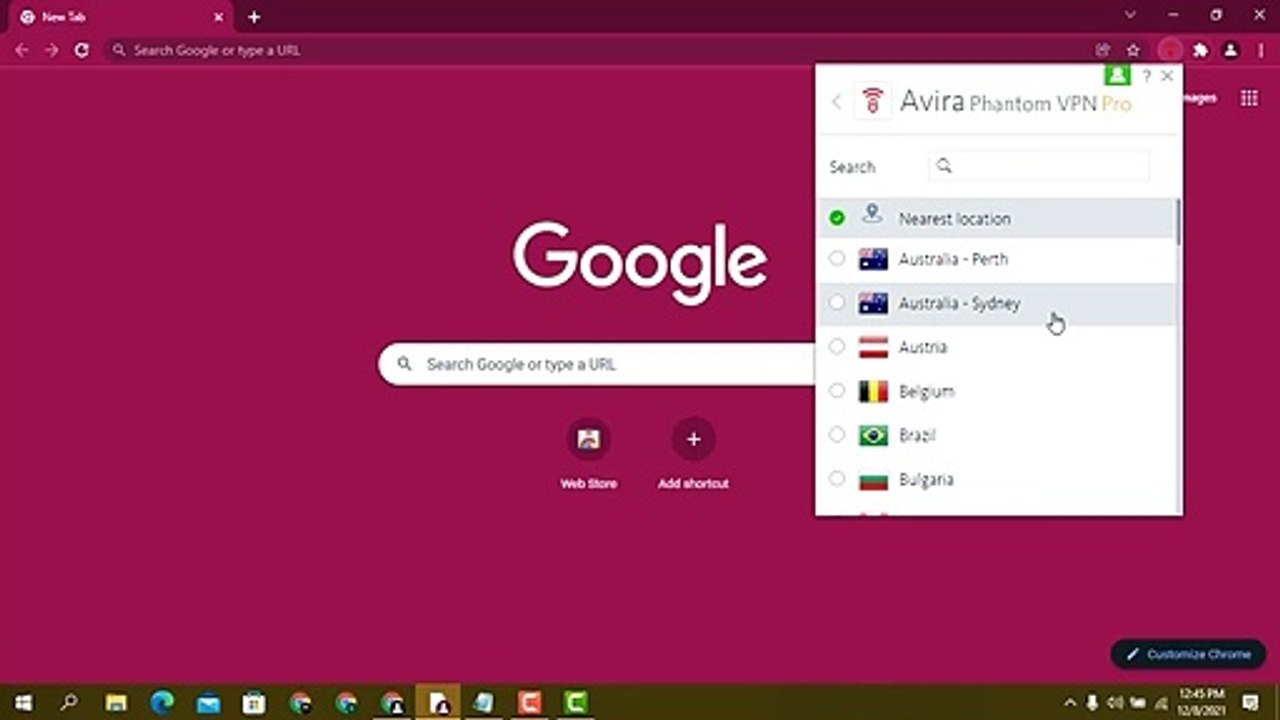Open Microsoft Store from the taskbar
This screenshot has height=720, width=1280.
point(254,702)
